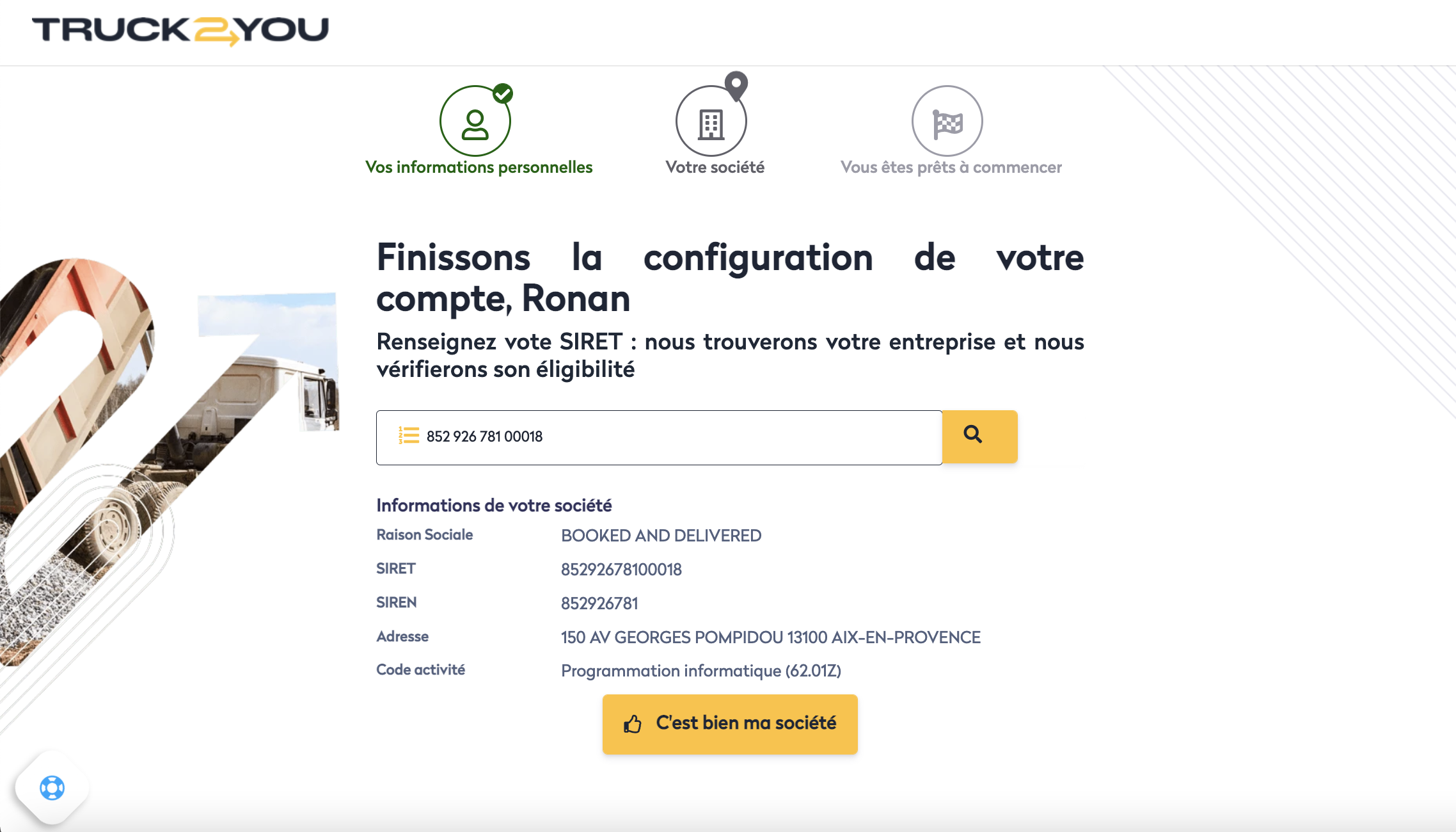Go to "Vos informations personnelles" step
This screenshot has width=1456, height=832.
479,168
